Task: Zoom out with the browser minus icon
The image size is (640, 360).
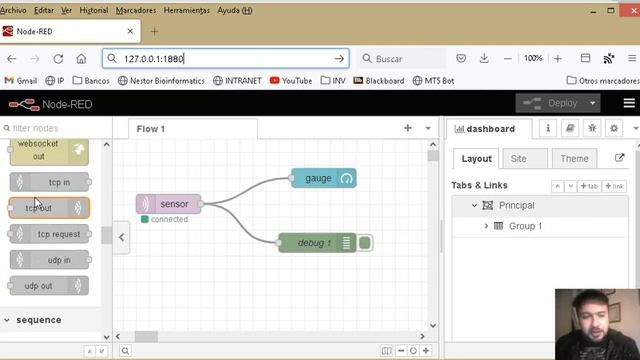Action: click(x=507, y=59)
